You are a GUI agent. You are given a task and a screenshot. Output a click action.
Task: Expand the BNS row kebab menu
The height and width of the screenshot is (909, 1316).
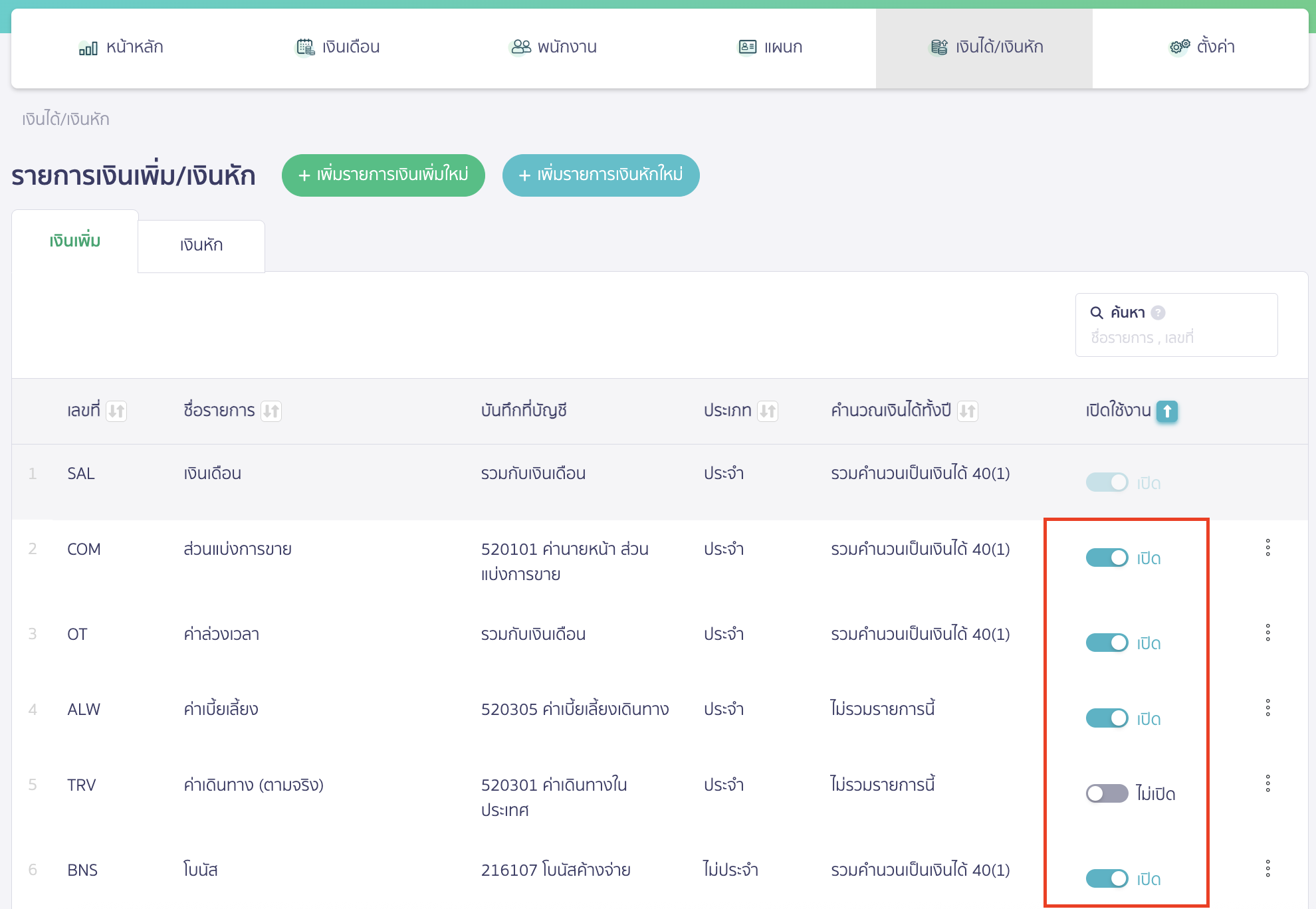click(x=1267, y=868)
